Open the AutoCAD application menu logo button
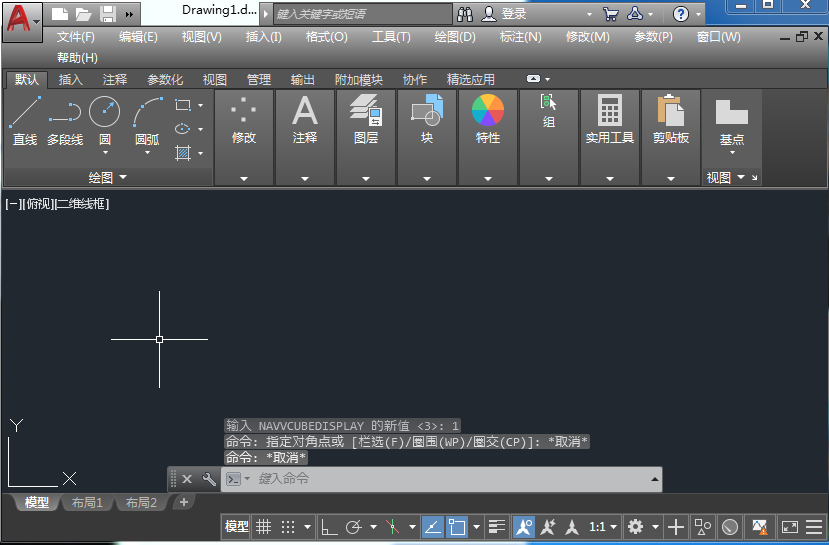Viewport: 829px width, 545px height. click(x=22, y=21)
